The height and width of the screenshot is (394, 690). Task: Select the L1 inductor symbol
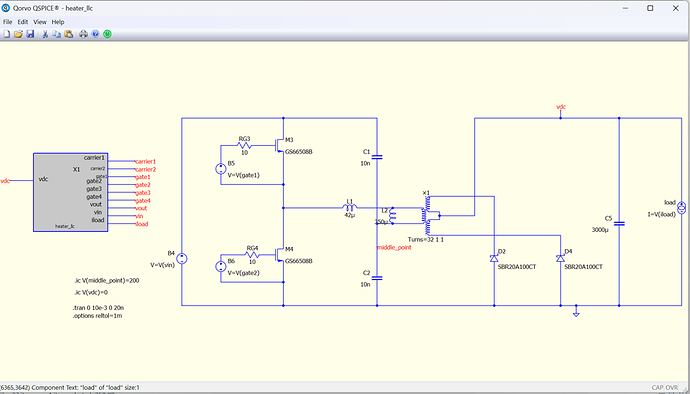pos(350,207)
